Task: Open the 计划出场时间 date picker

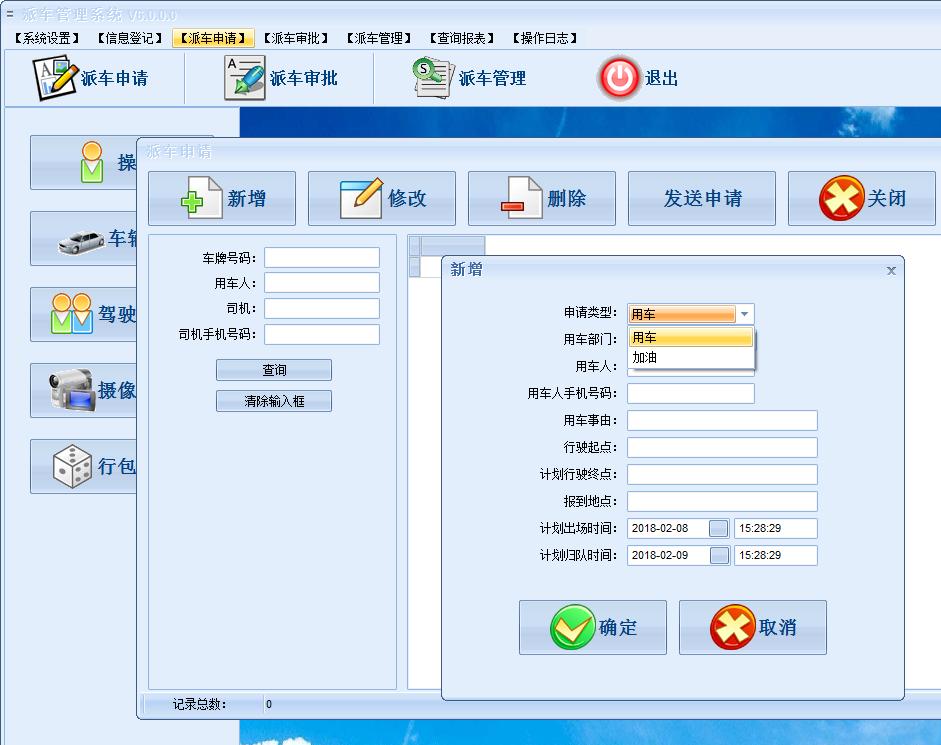Action: coord(718,528)
